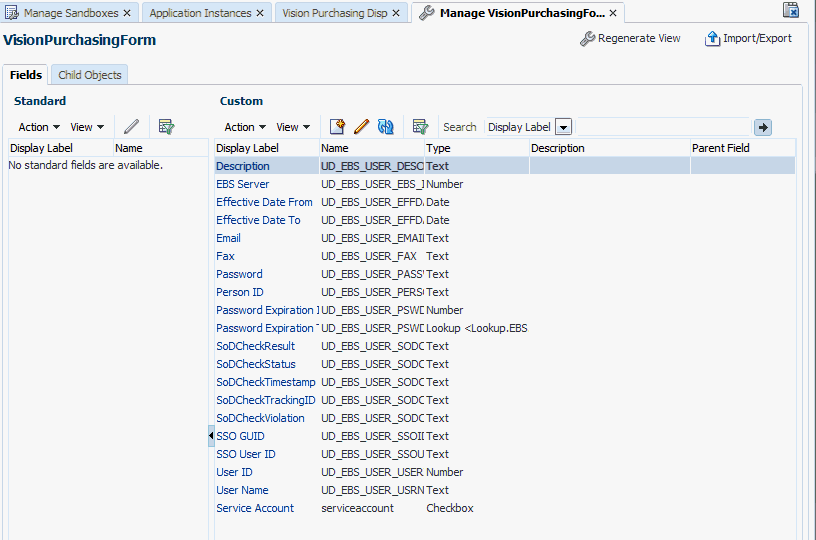816x540 pixels.
Task: Sort by Custom Display Label column header
Action: click(x=267, y=148)
